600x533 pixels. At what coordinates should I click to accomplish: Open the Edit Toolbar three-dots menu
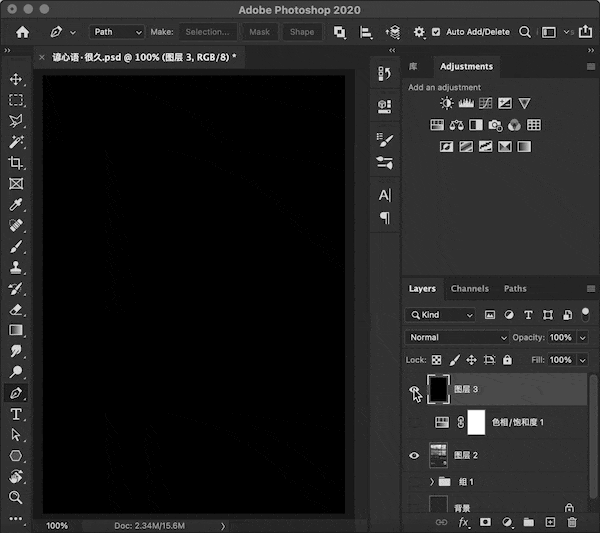coord(16,518)
